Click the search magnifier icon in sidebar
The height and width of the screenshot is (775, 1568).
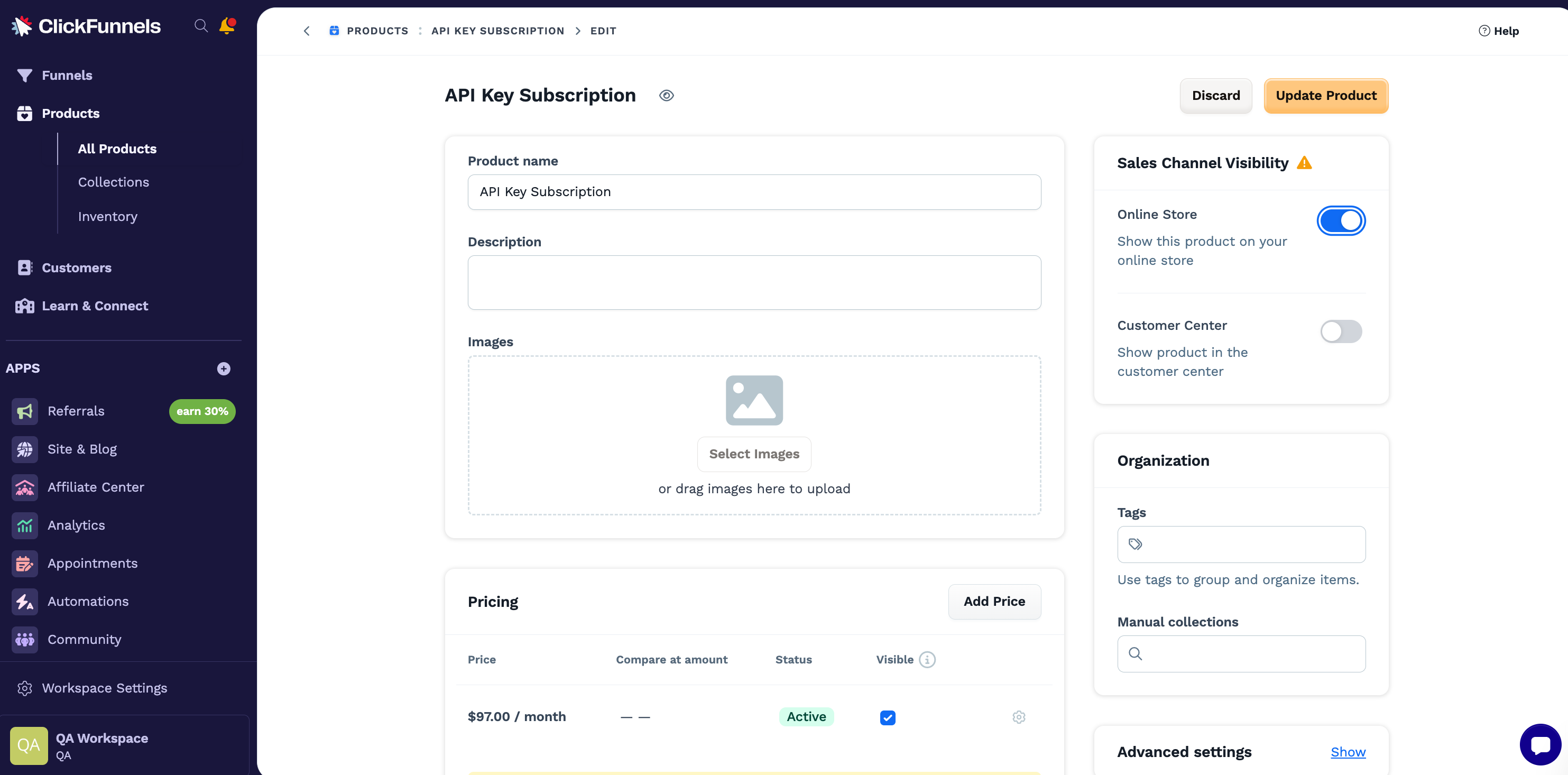201,25
